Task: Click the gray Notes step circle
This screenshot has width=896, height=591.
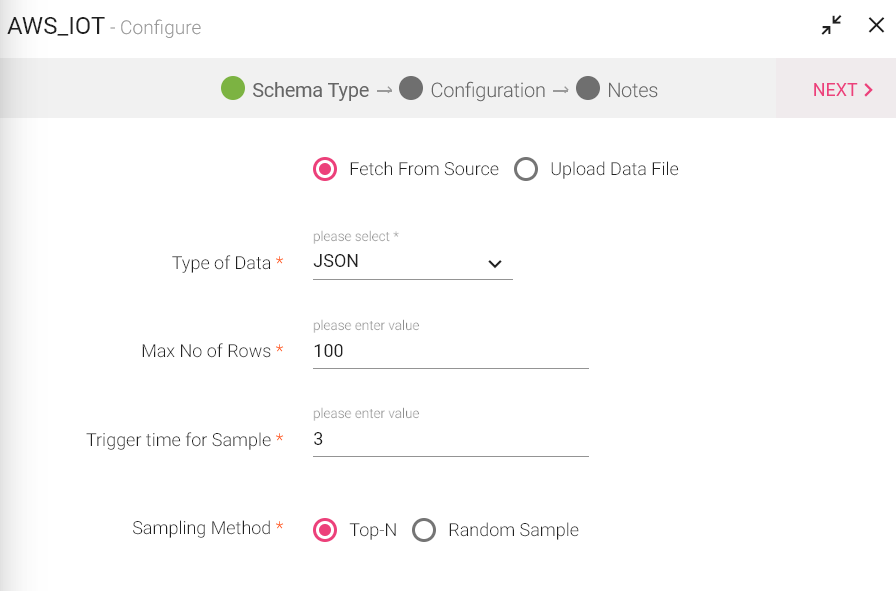Action: pyautogui.click(x=588, y=88)
